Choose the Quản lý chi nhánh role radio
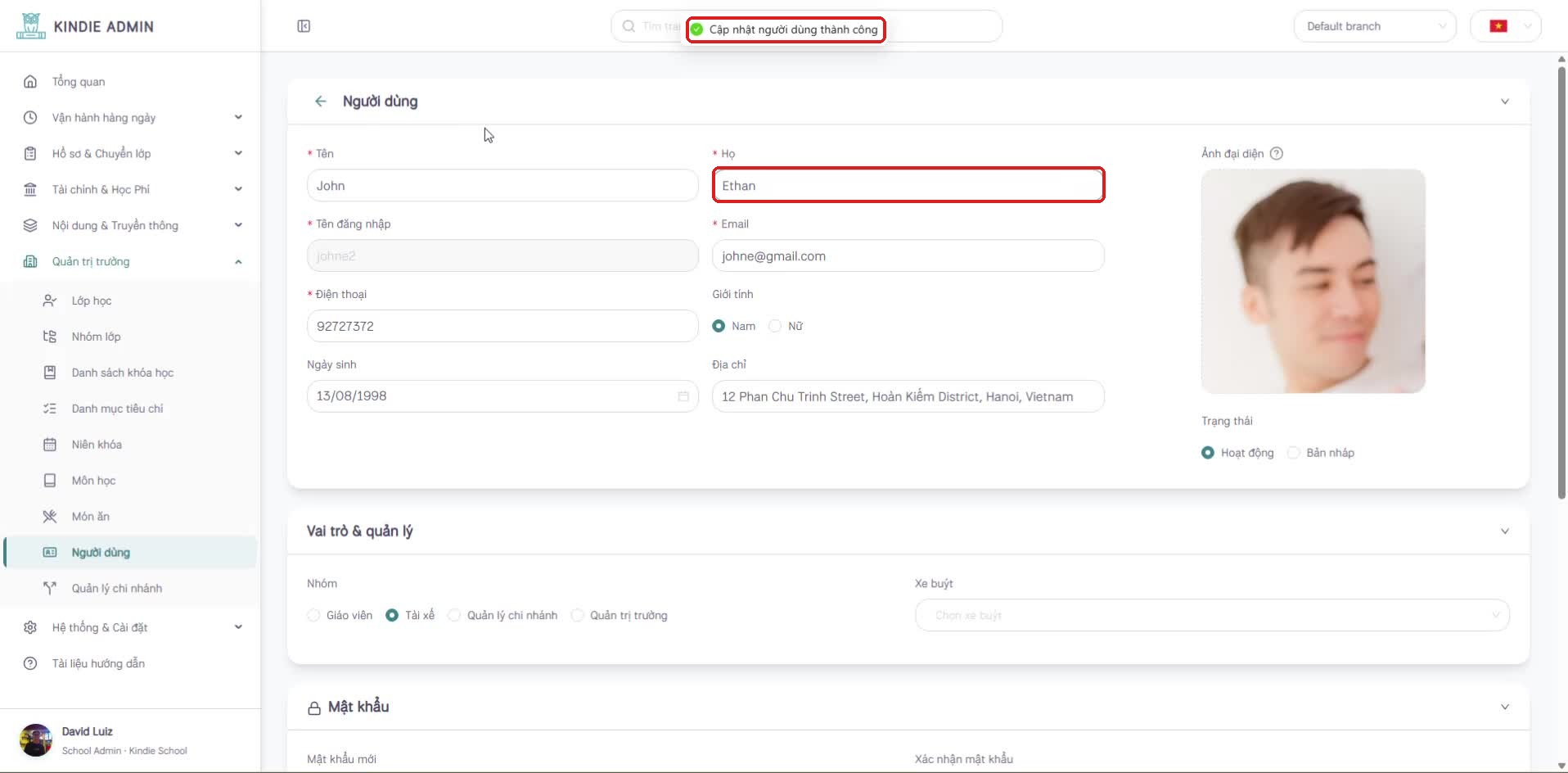The width and height of the screenshot is (1568, 773). (x=454, y=615)
